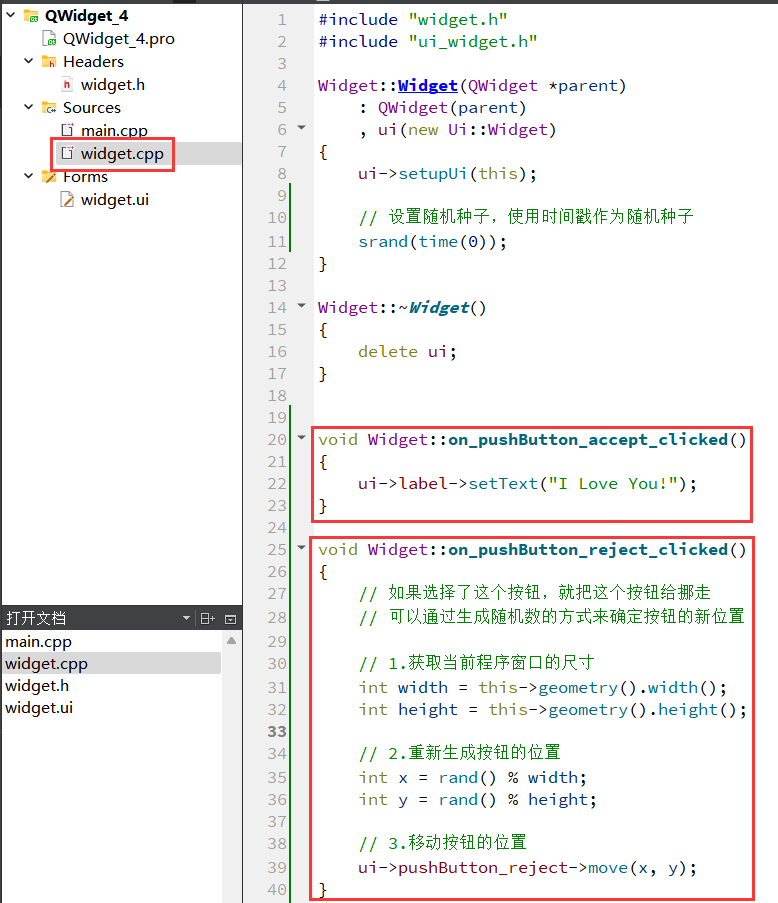This screenshot has height=903, width=778.
Task: Click the #include "widget.h" line
Action: 413,20
